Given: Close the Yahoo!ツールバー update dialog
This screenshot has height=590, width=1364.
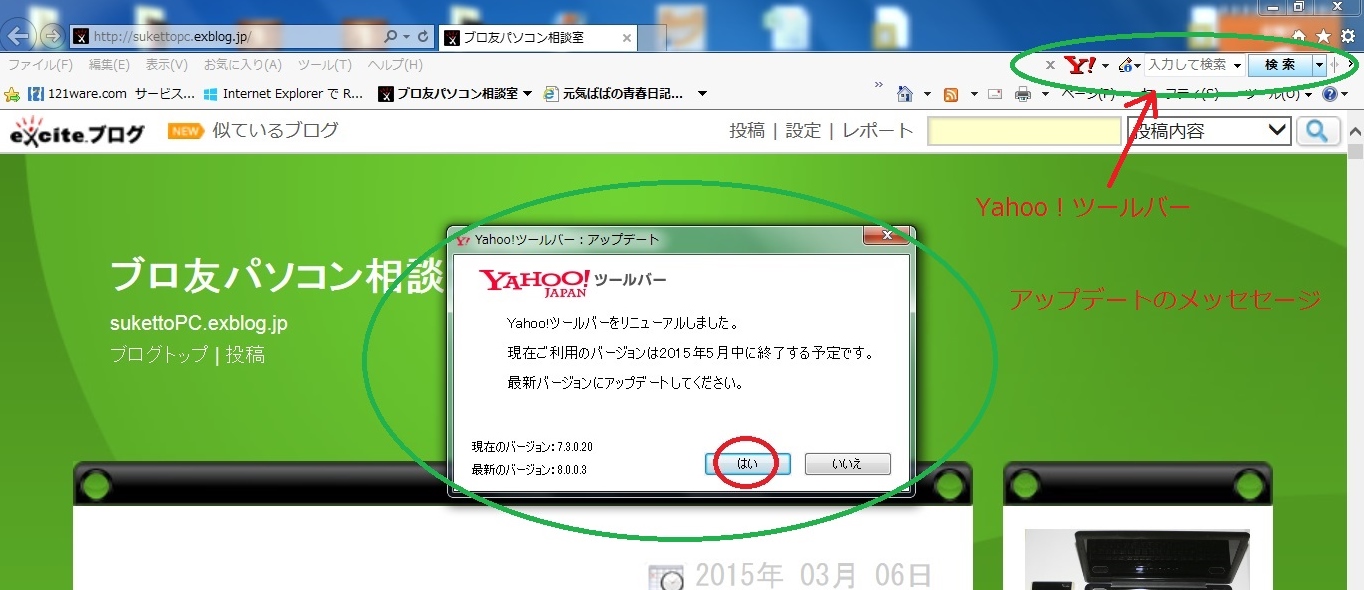Looking at the screenshot, I should point(887,238).
